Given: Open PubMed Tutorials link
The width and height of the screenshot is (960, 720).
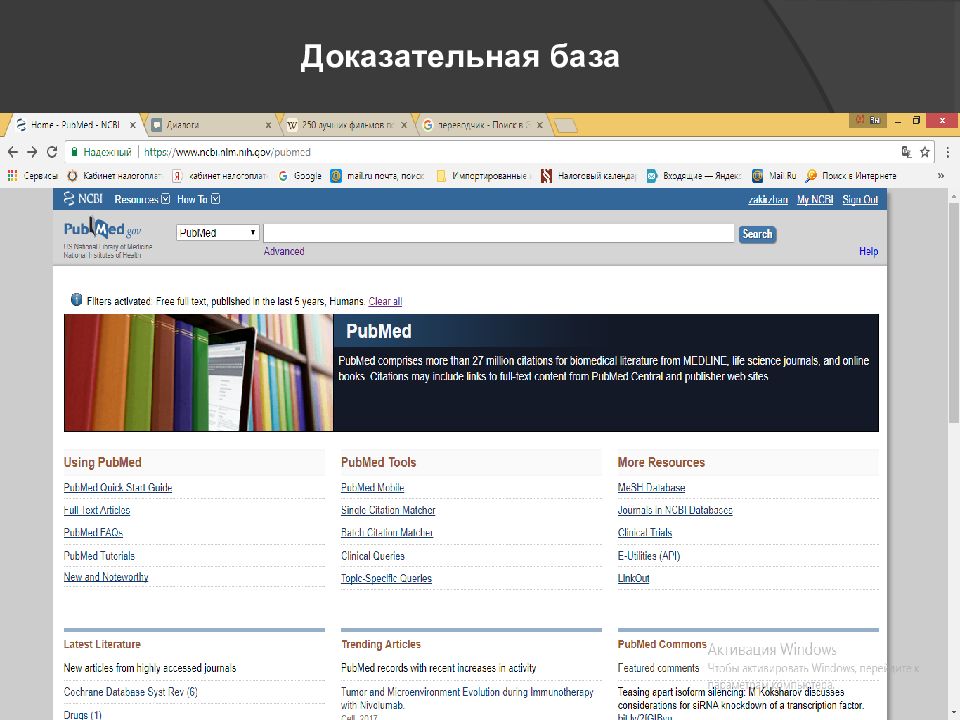Looking at the screenshot, I should coord(99,556).
